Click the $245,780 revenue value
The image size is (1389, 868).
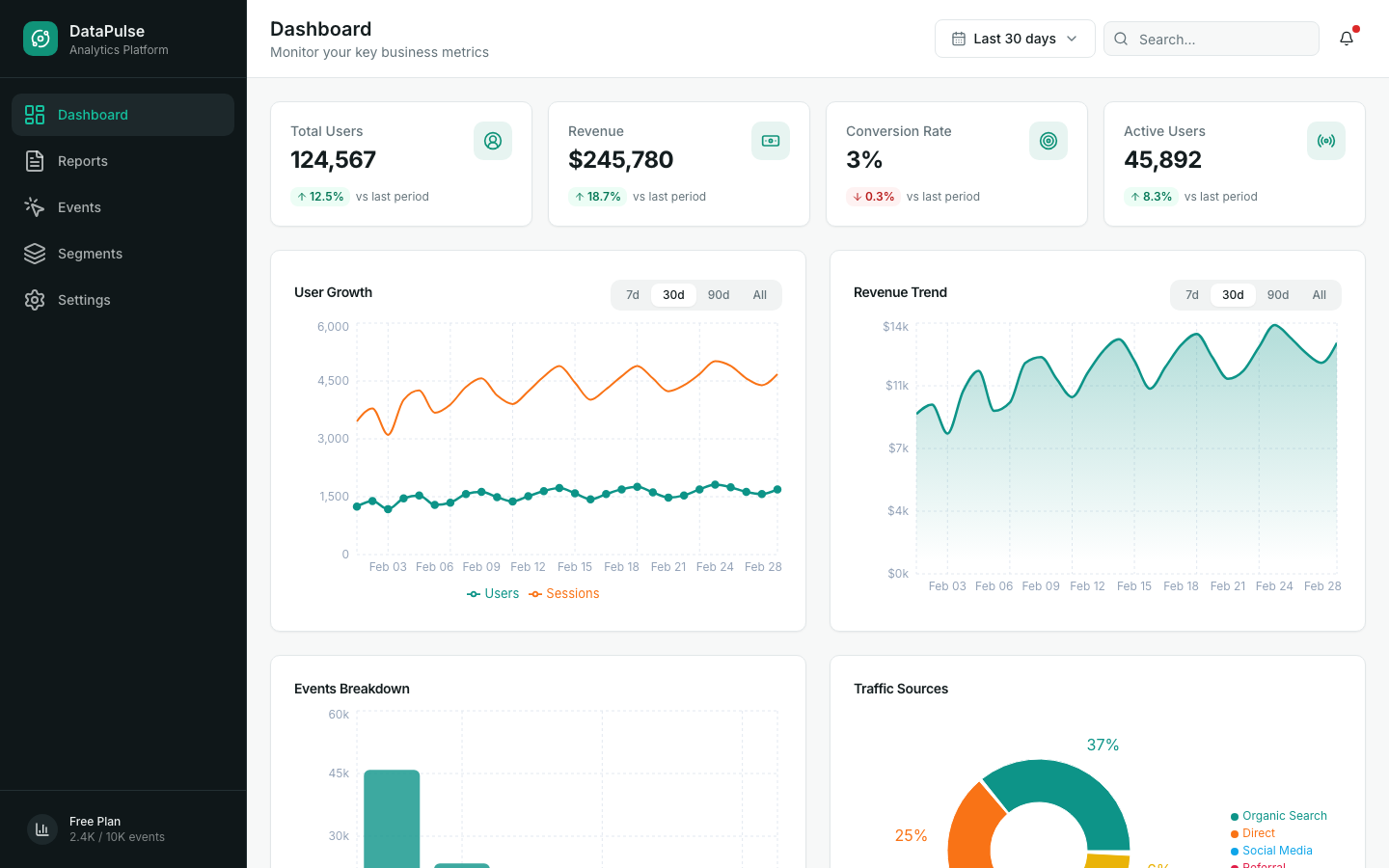pos(621,159)
